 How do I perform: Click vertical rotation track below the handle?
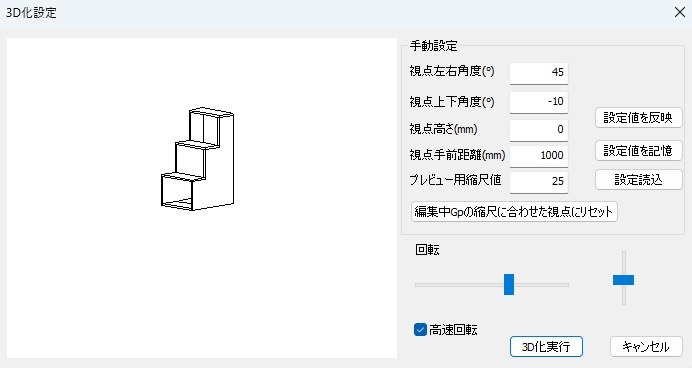tap(624, 295)
